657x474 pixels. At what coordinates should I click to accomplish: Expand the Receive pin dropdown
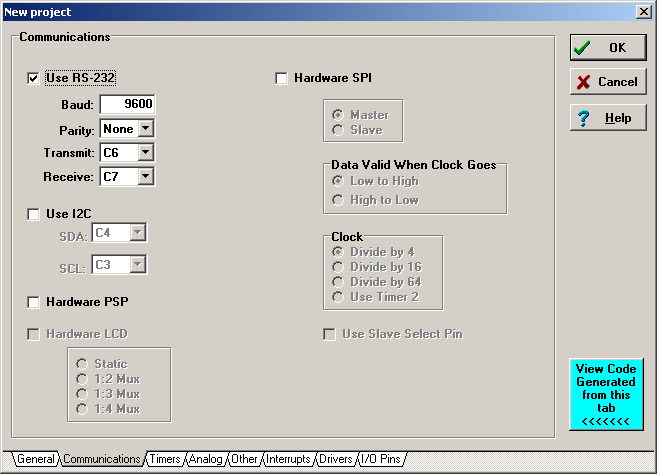(146, 177)
